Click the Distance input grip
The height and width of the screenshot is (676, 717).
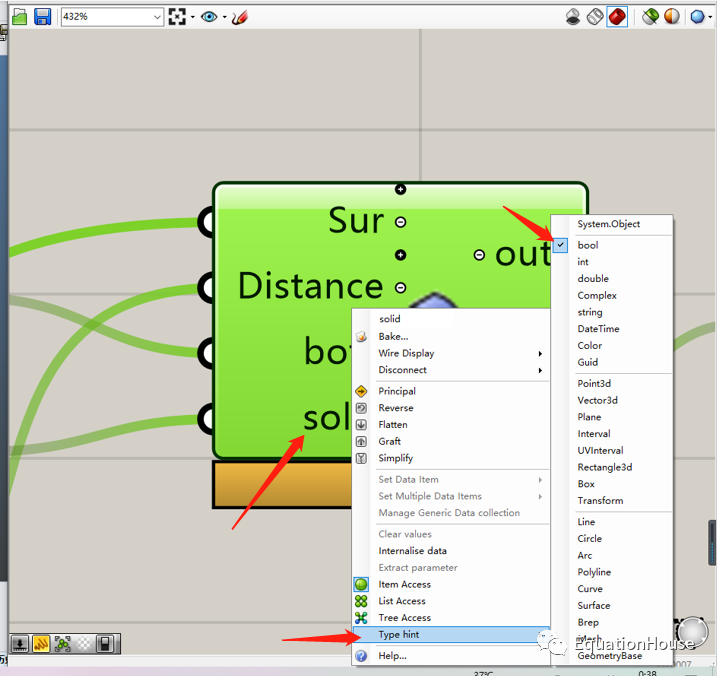208,288
